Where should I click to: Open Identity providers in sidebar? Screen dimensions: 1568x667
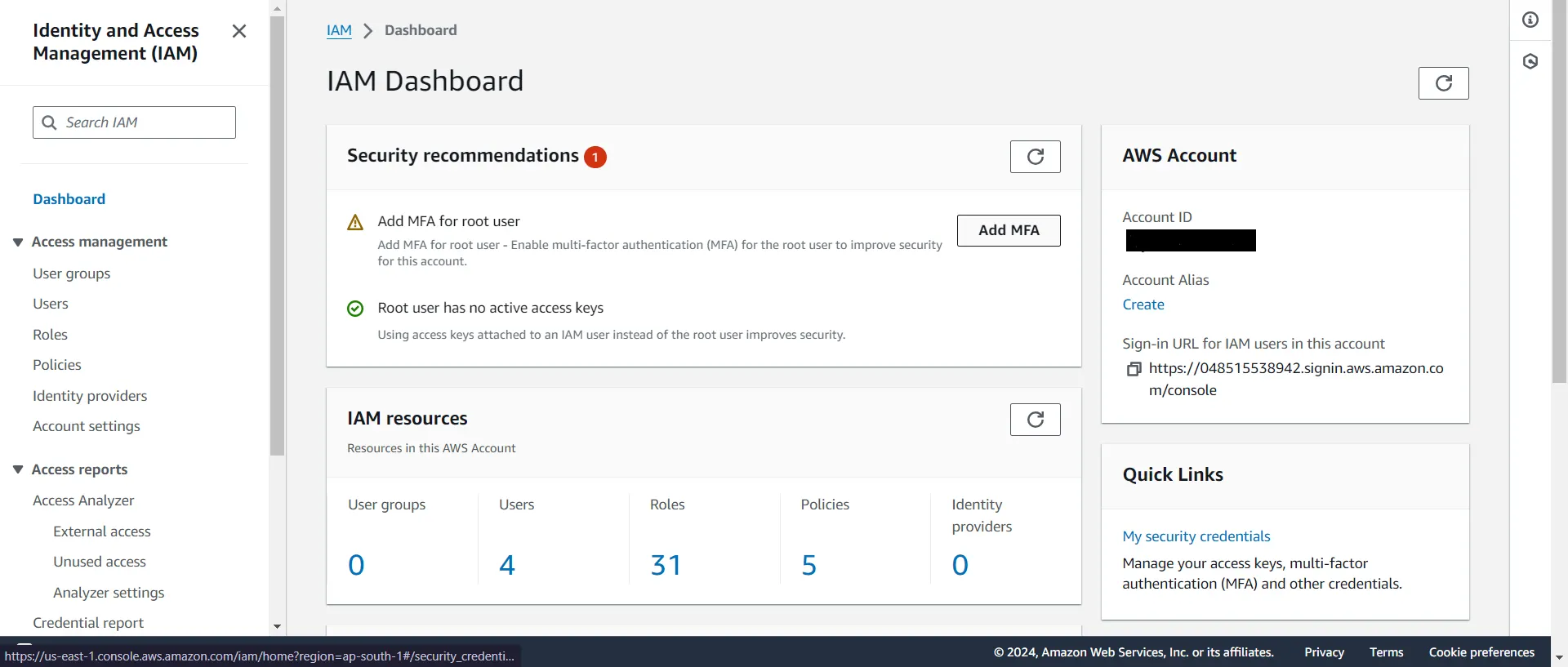[90, 396]
